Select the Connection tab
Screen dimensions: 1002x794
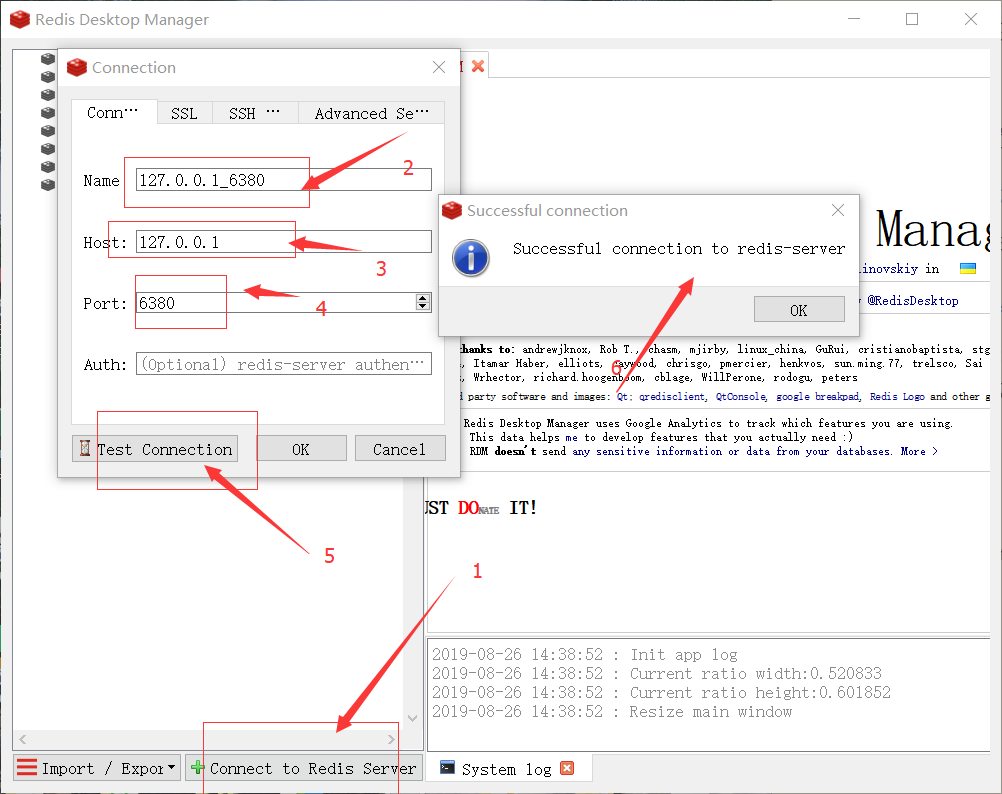pyautogui.click(x=113, y=112)
